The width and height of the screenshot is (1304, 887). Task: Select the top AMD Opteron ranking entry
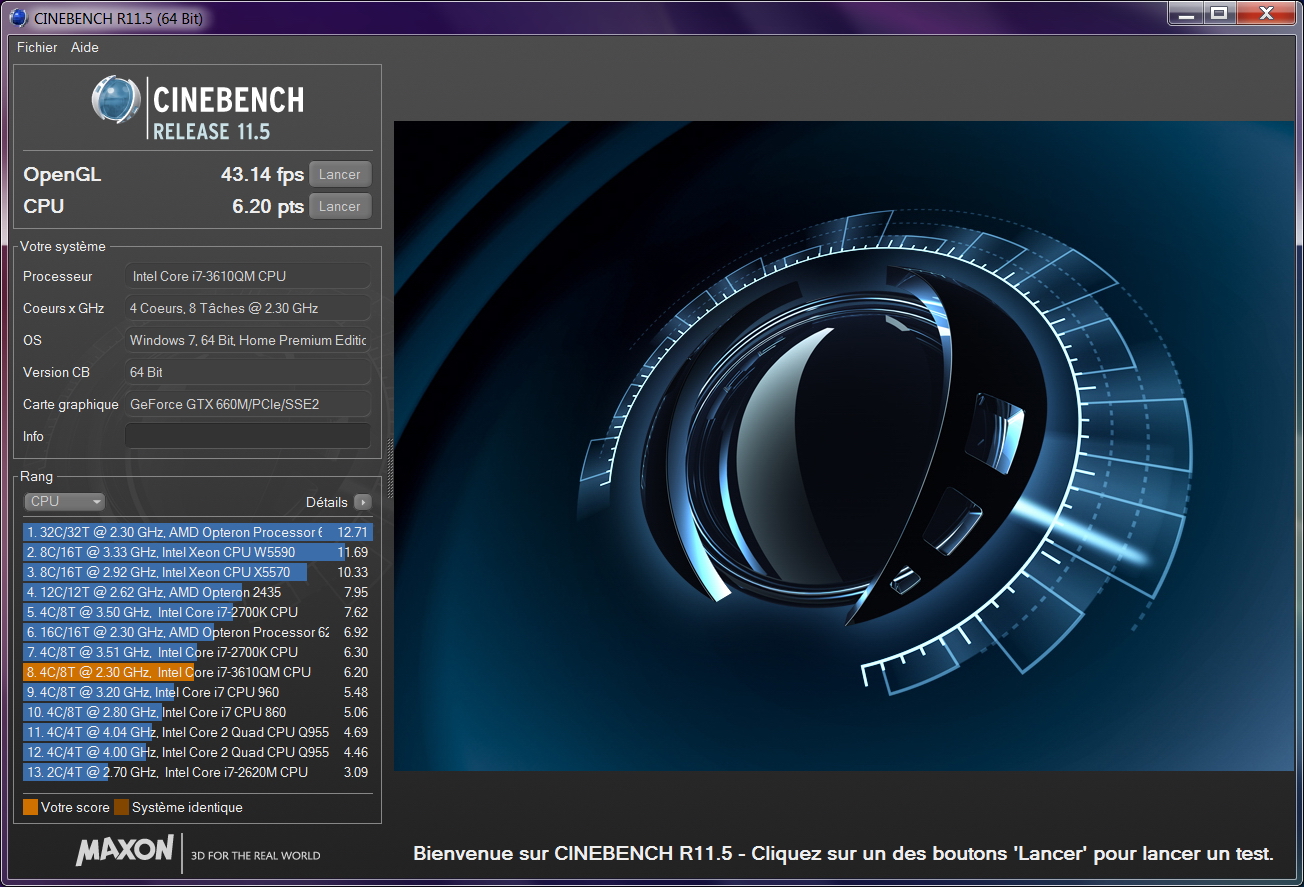point(190,532)
